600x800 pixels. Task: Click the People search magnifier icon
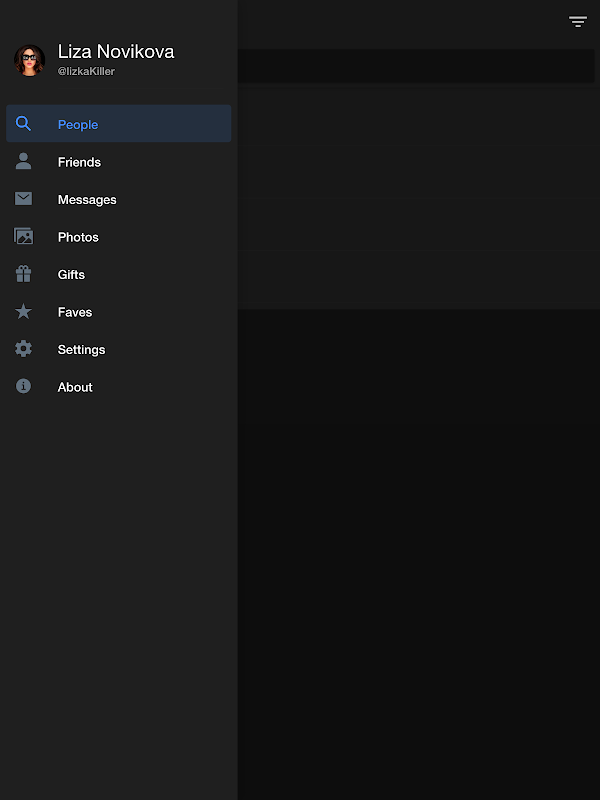[x=23, y=123]
